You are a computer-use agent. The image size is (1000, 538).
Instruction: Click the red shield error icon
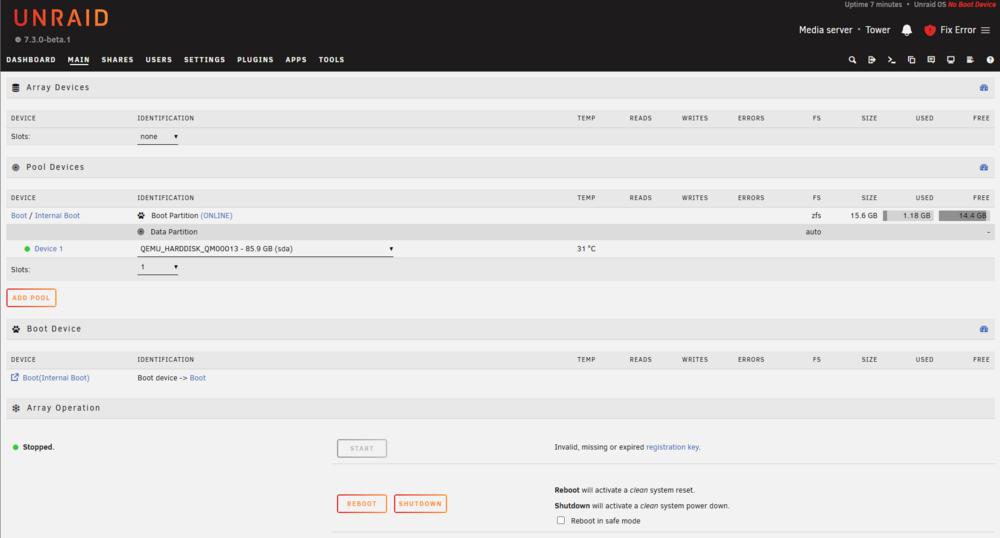tap(930, 30)
